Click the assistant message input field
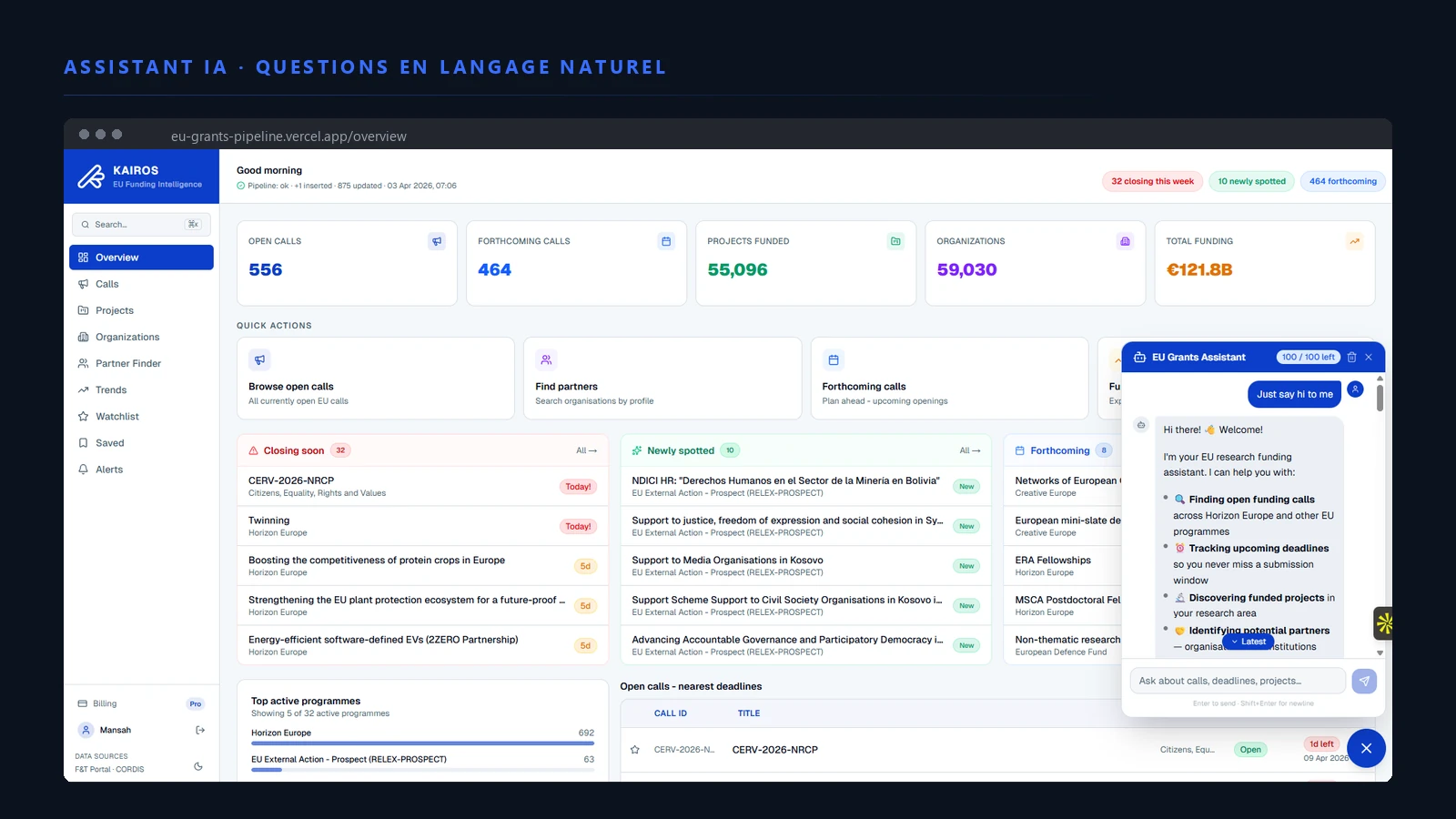Viewport: 1456px width, 819px height. (1238, 681)
